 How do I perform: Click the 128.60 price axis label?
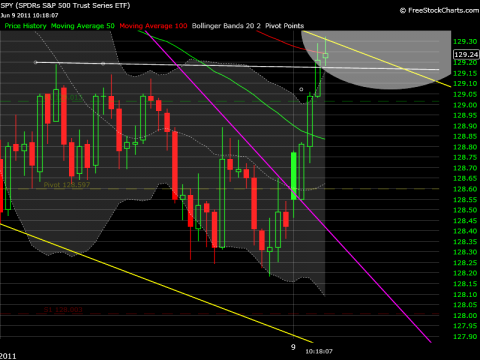click(x=465, y=189)
